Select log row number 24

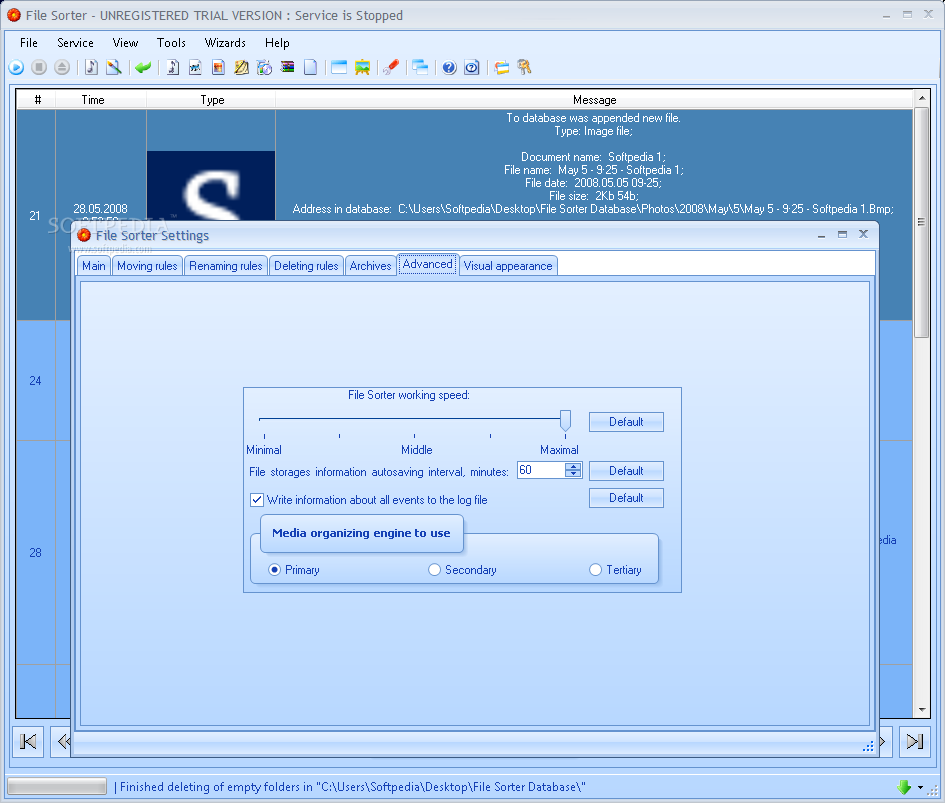36,381
